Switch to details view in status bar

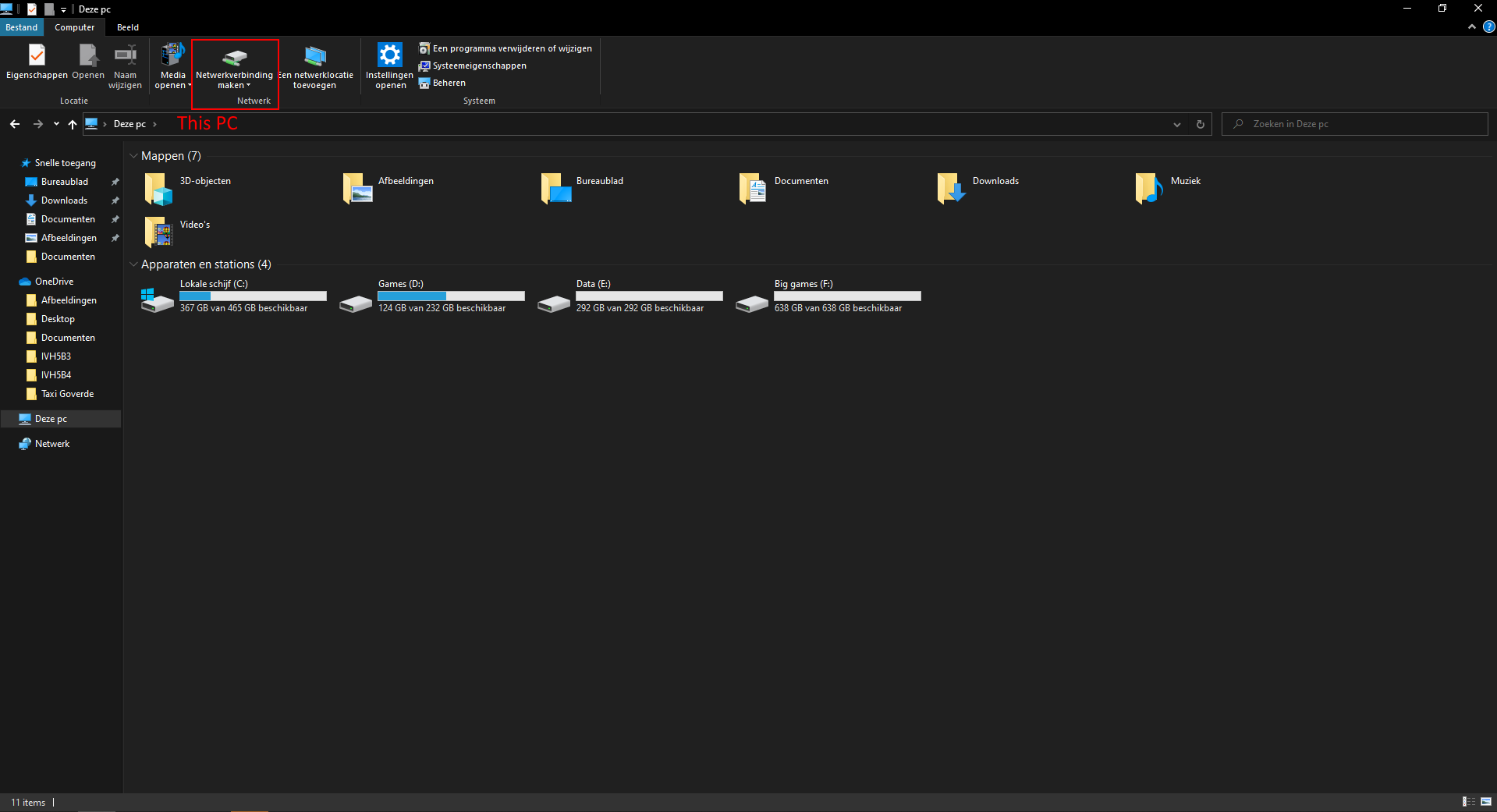point(1468,802)
